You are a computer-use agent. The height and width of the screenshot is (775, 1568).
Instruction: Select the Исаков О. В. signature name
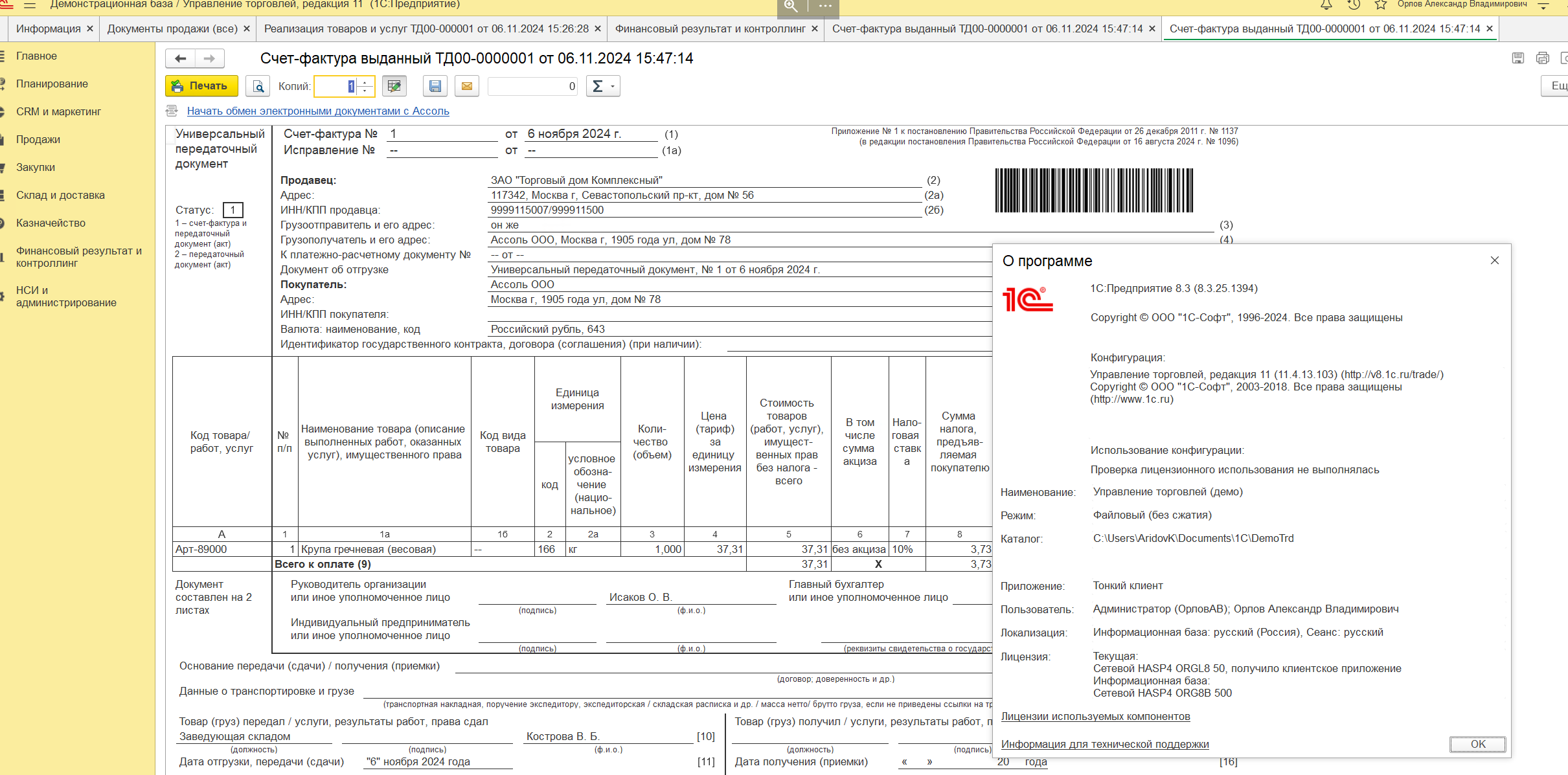pos(641,597)
